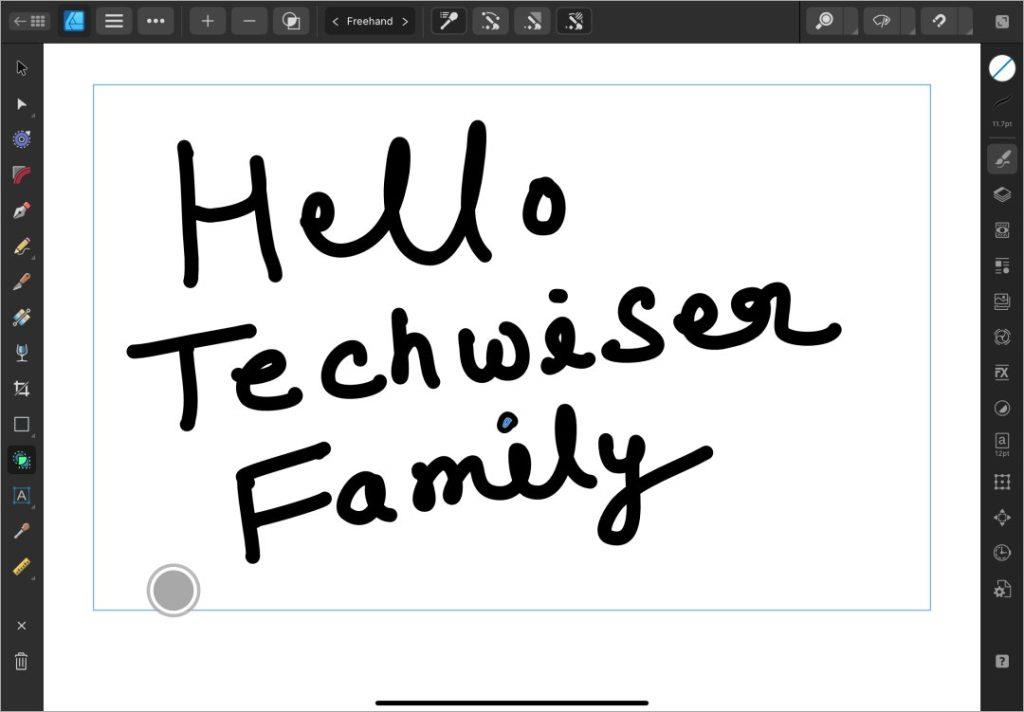
Task: Select the Fill/Gradient tool icon
Action: coord(22,317)
